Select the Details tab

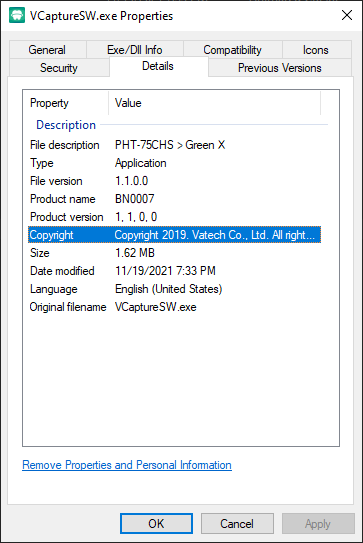158,66
